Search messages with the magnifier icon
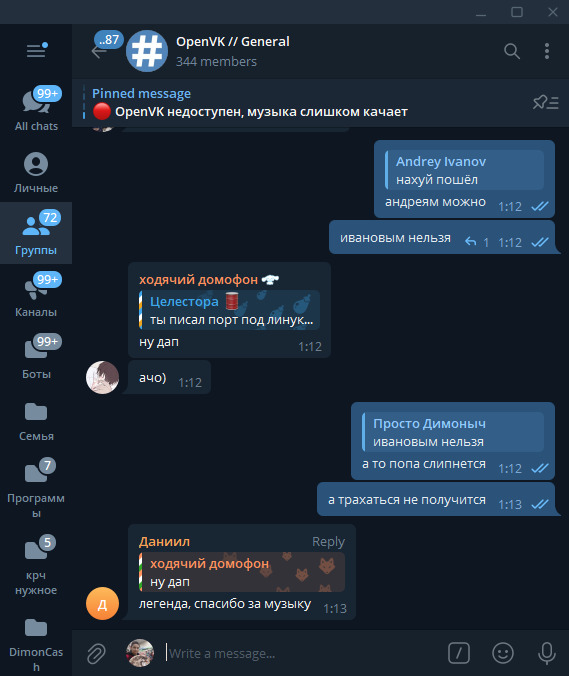Screen dimensions: 569x676 [512, 51]
